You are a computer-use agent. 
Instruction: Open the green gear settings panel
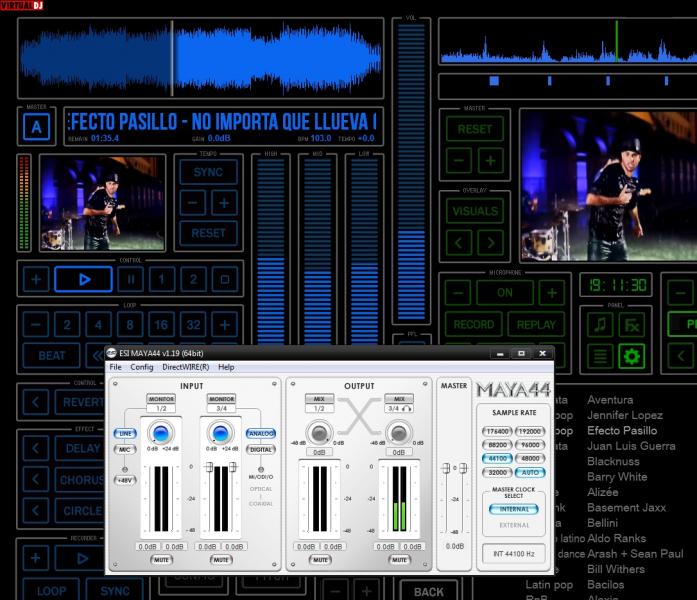633,355
